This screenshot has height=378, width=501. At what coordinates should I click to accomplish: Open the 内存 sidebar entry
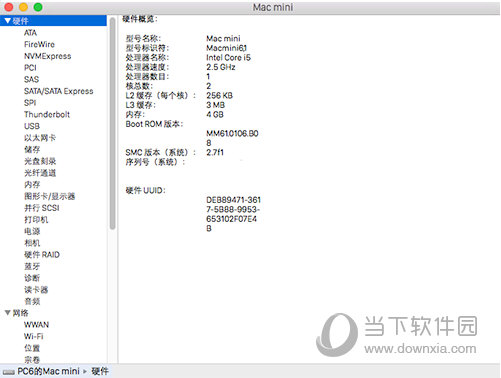[x=32, y=184]
